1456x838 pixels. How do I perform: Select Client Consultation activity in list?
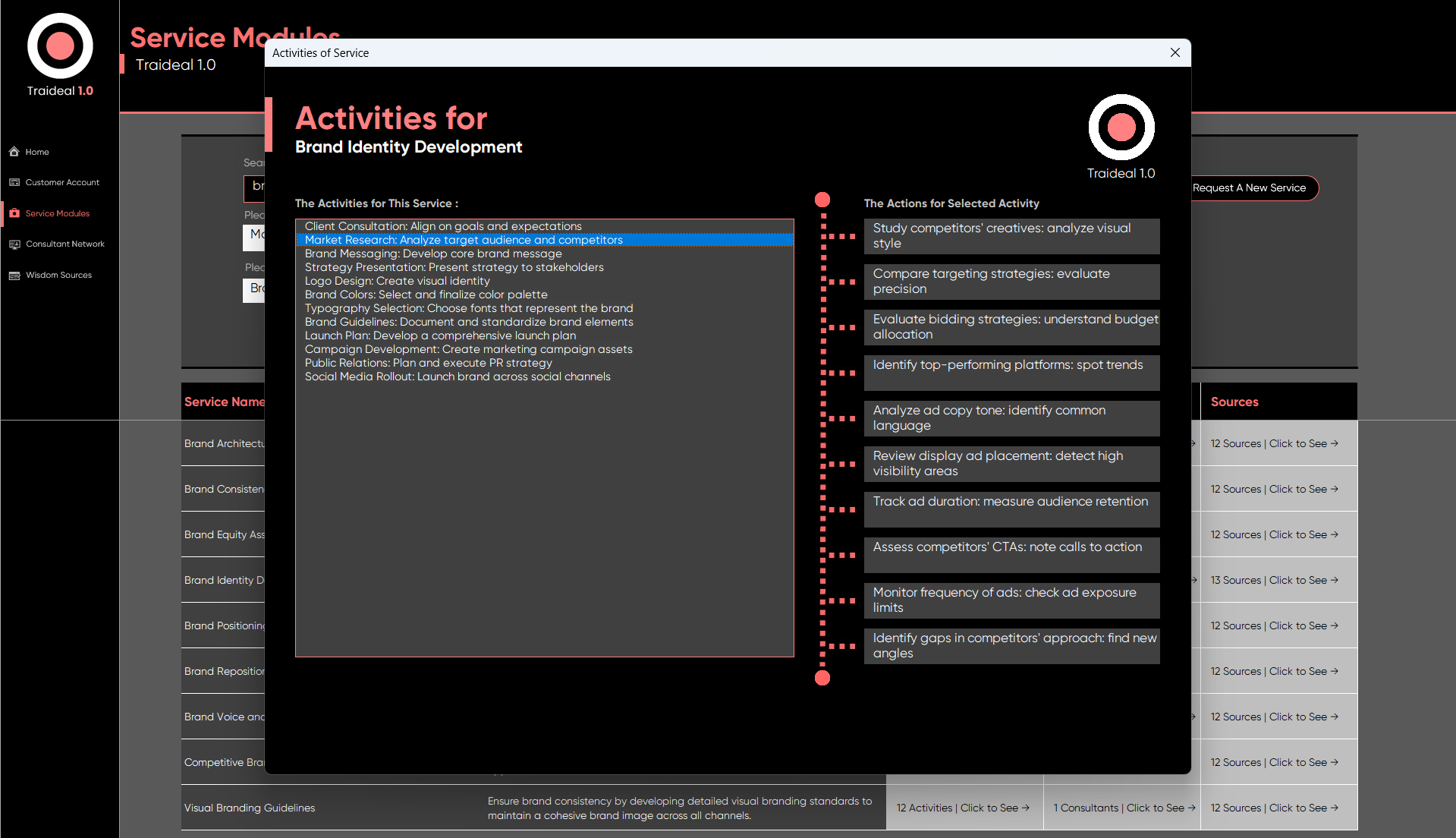(x=443, y=226)
